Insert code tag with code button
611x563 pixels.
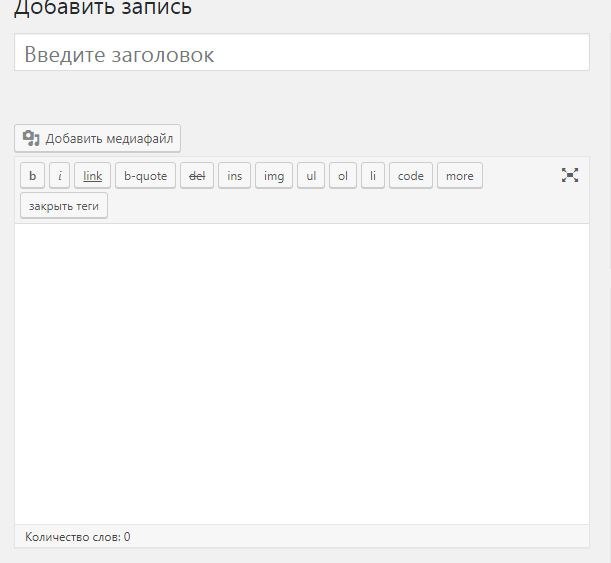[411, 176]
